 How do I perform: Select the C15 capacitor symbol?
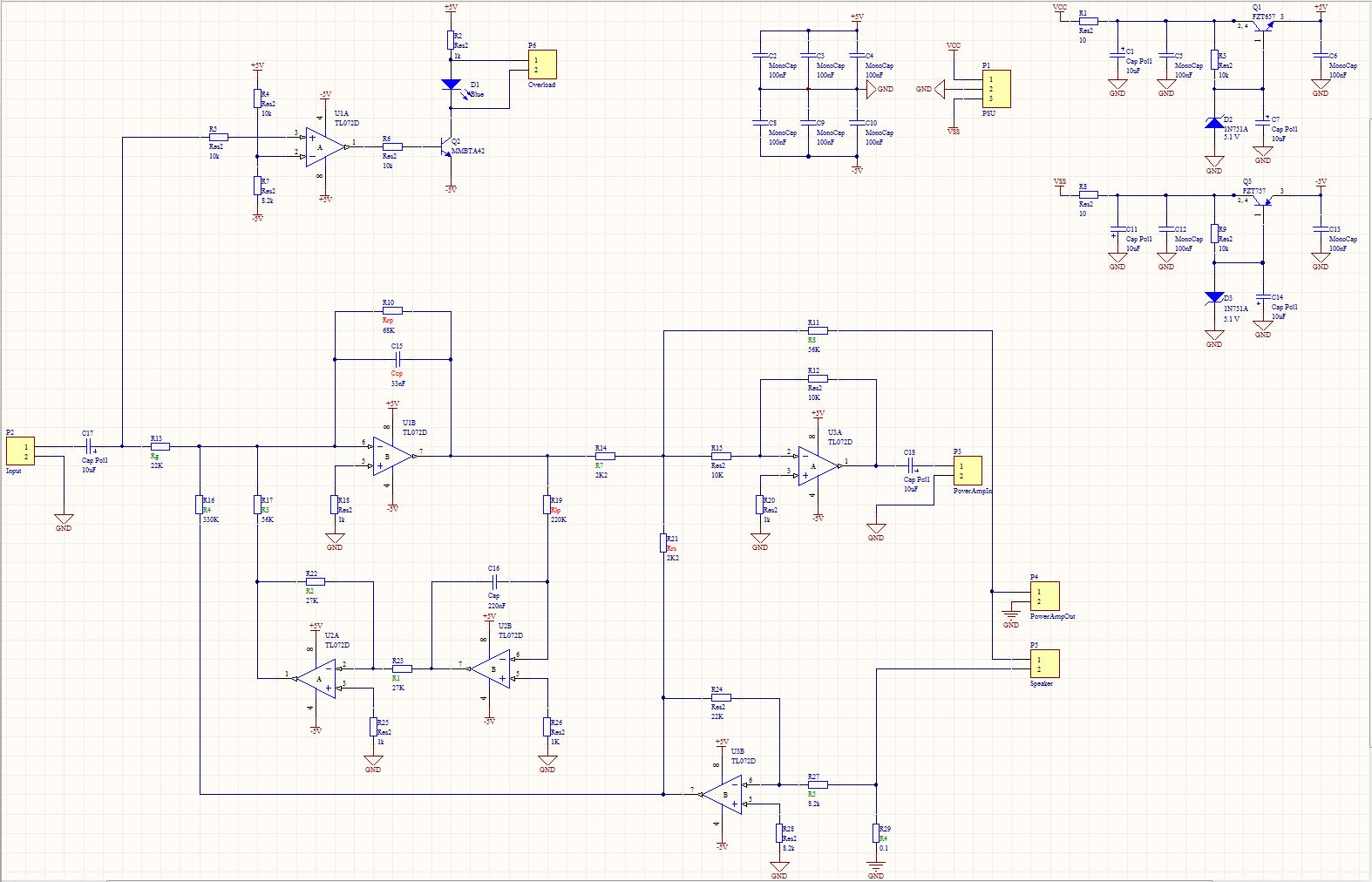point(397,358)
